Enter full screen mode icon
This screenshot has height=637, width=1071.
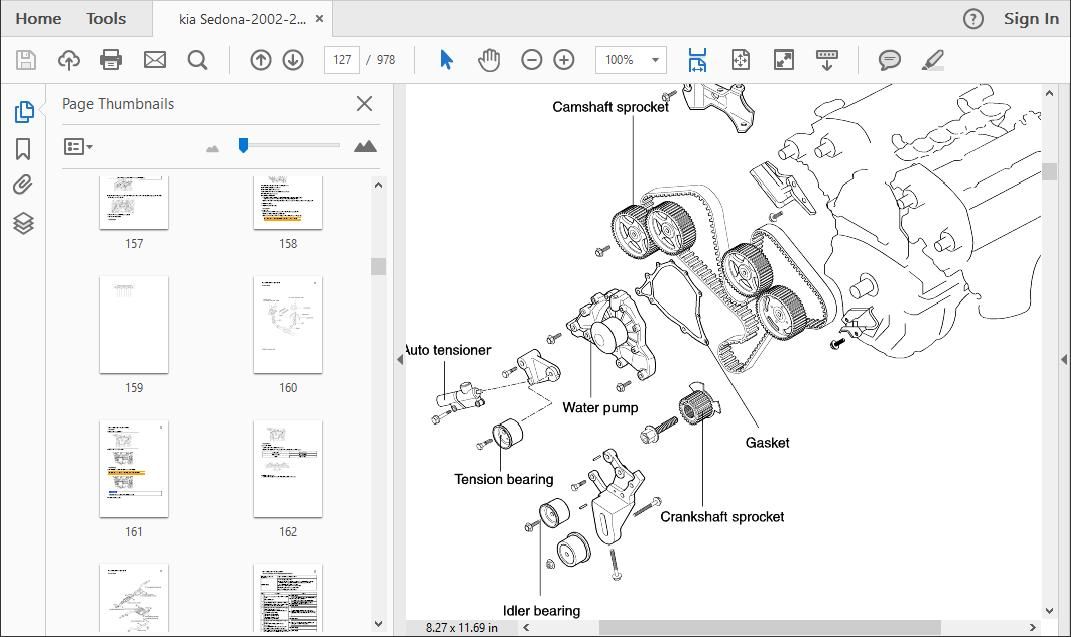783,60
